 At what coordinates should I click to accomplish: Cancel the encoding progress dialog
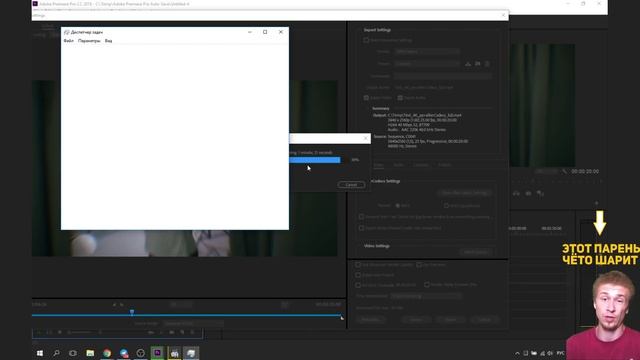tap(351, 185)
